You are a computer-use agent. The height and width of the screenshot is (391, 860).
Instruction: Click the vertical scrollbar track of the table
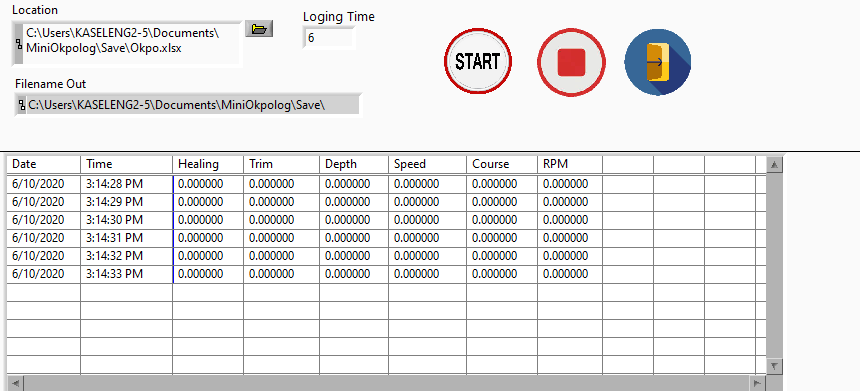point(774,265)
